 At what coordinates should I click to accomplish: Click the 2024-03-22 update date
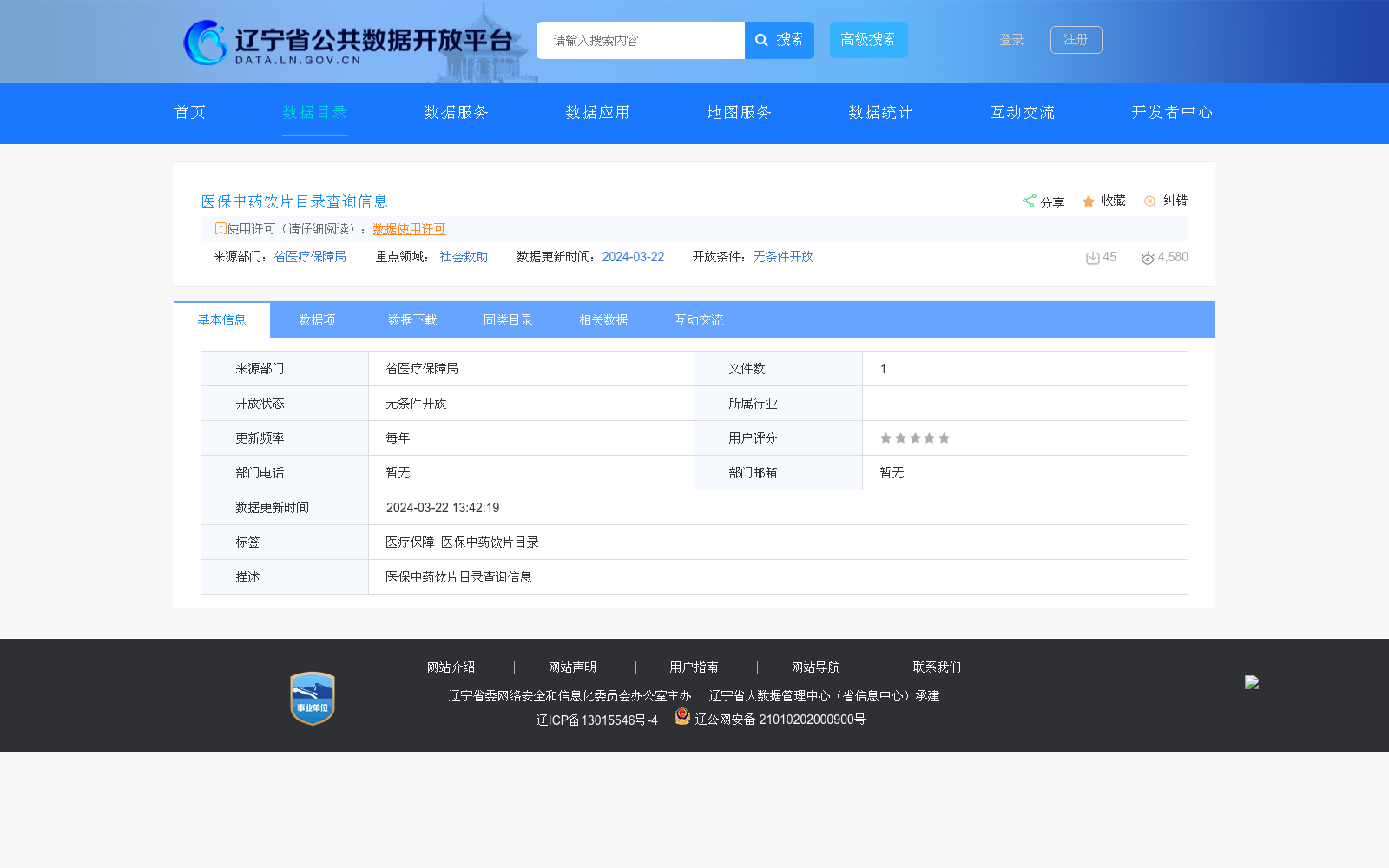pos(633,257)
